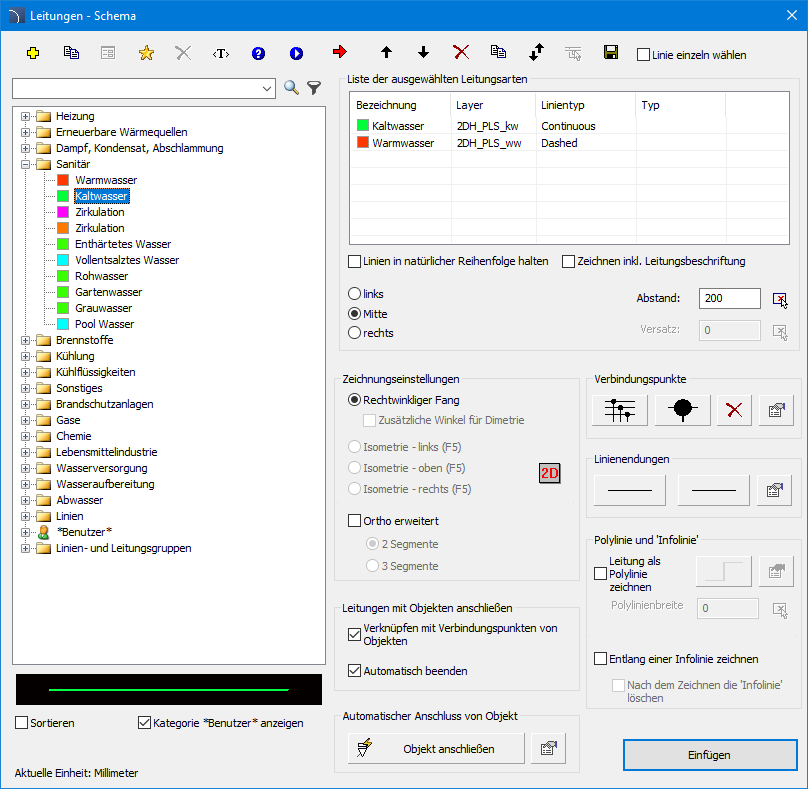Click the Abstand input field
808x789 pixels.
730,298
